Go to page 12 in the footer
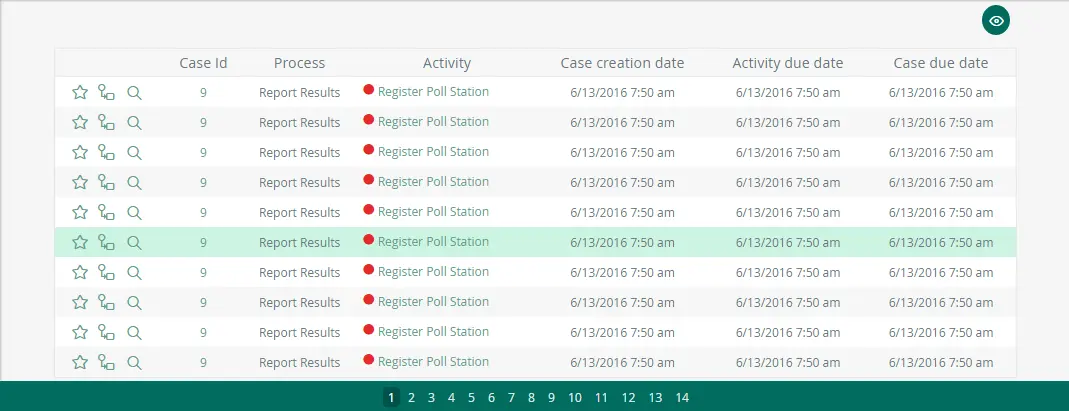 click(629, 397)
